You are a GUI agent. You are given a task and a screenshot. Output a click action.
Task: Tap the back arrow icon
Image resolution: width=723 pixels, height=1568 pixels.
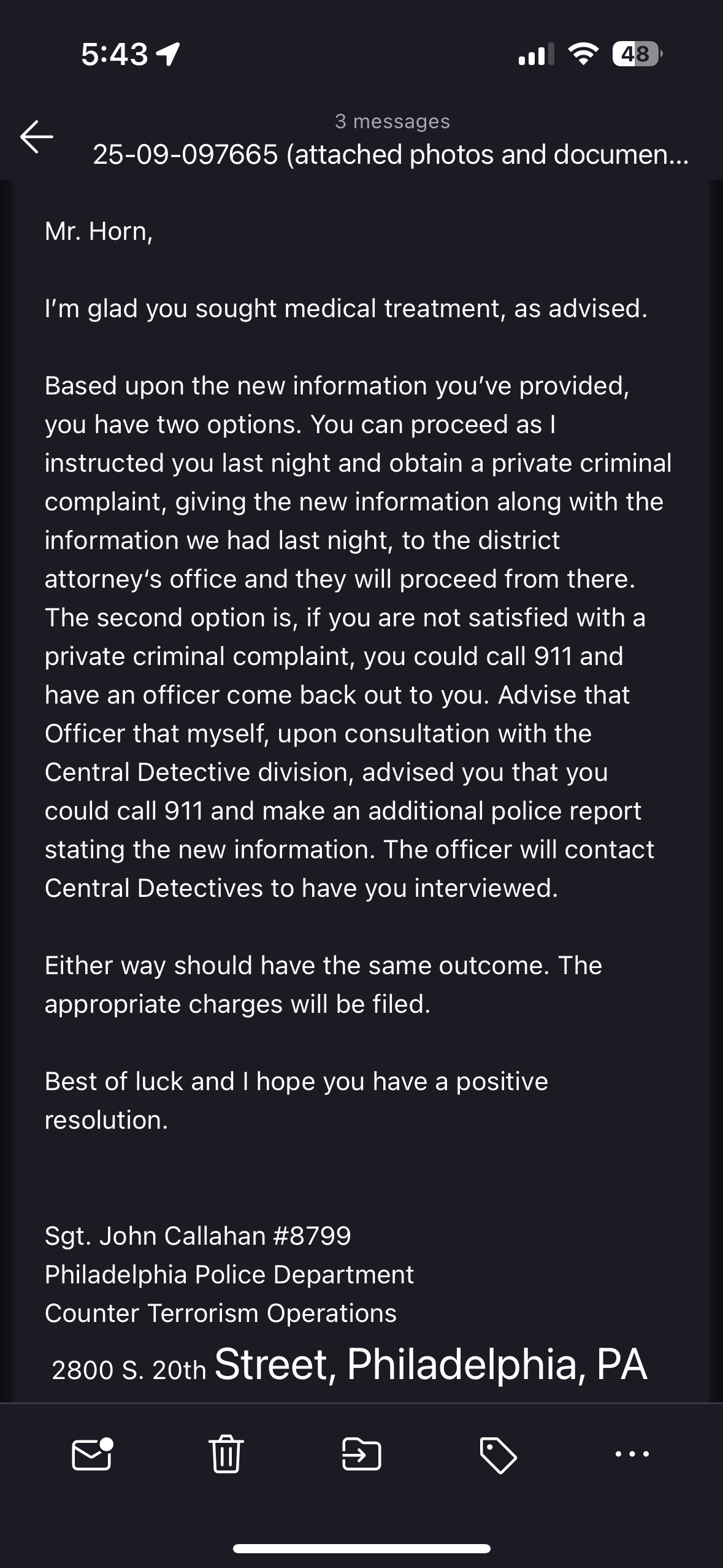[37, 136]
